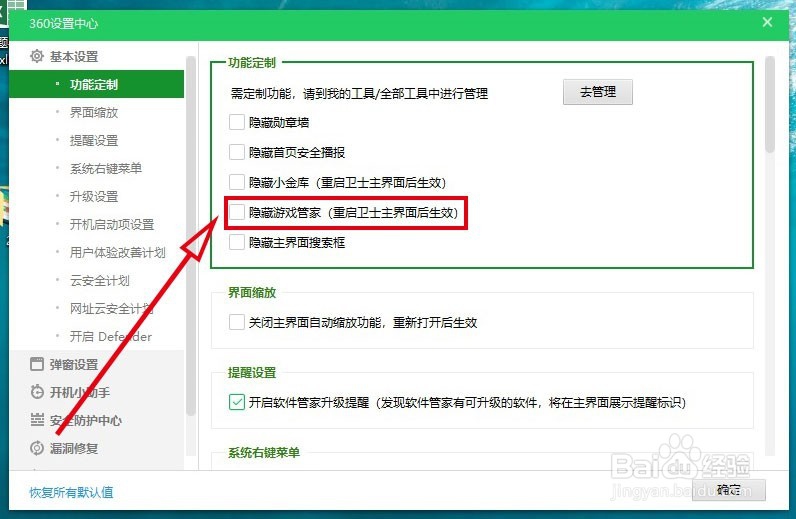Expand the 安全防护中心 category

[85, 420]
